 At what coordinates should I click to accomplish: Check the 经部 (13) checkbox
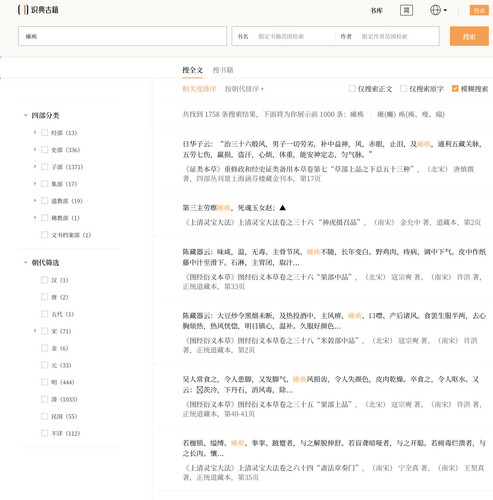pos(44,133)
